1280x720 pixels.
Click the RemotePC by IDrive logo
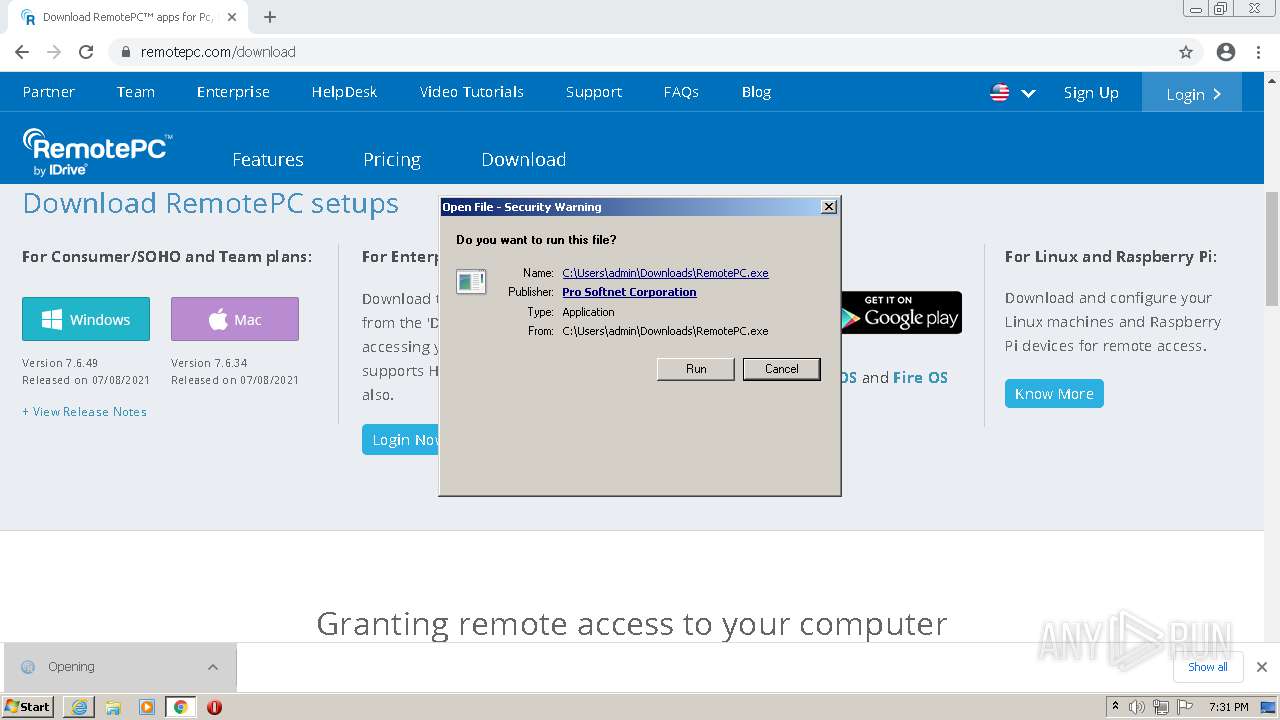[x=97, y=152]
